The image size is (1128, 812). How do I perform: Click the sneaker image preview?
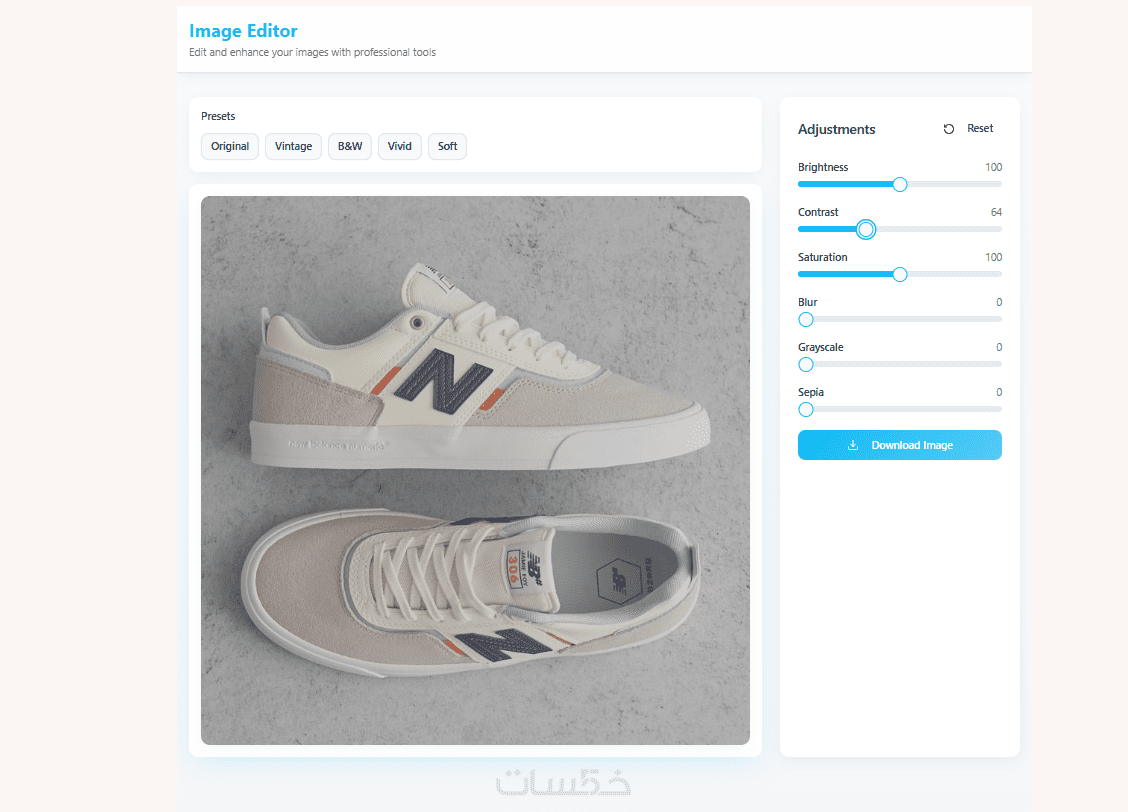(475, 470)
